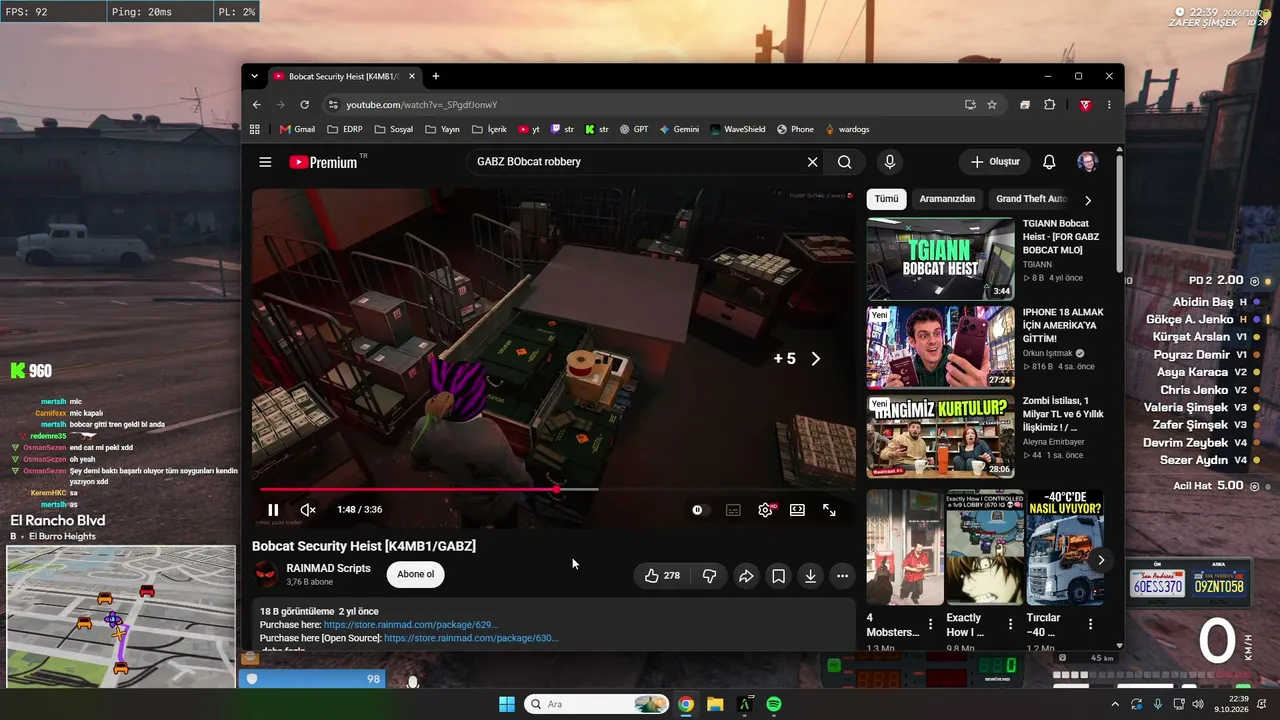Open the YouTube hamburger guide menu
Screen dimensions: 1280x720
coord(265,162)
